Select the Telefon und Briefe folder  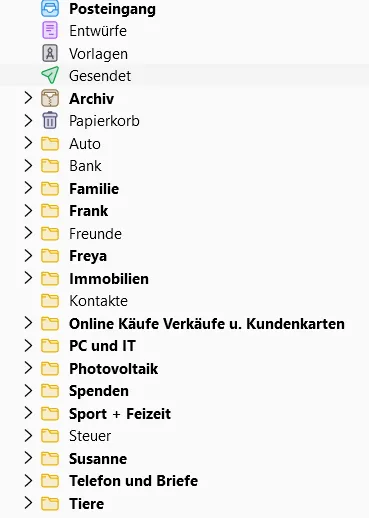pyautogui.click(x=133, y=481)
